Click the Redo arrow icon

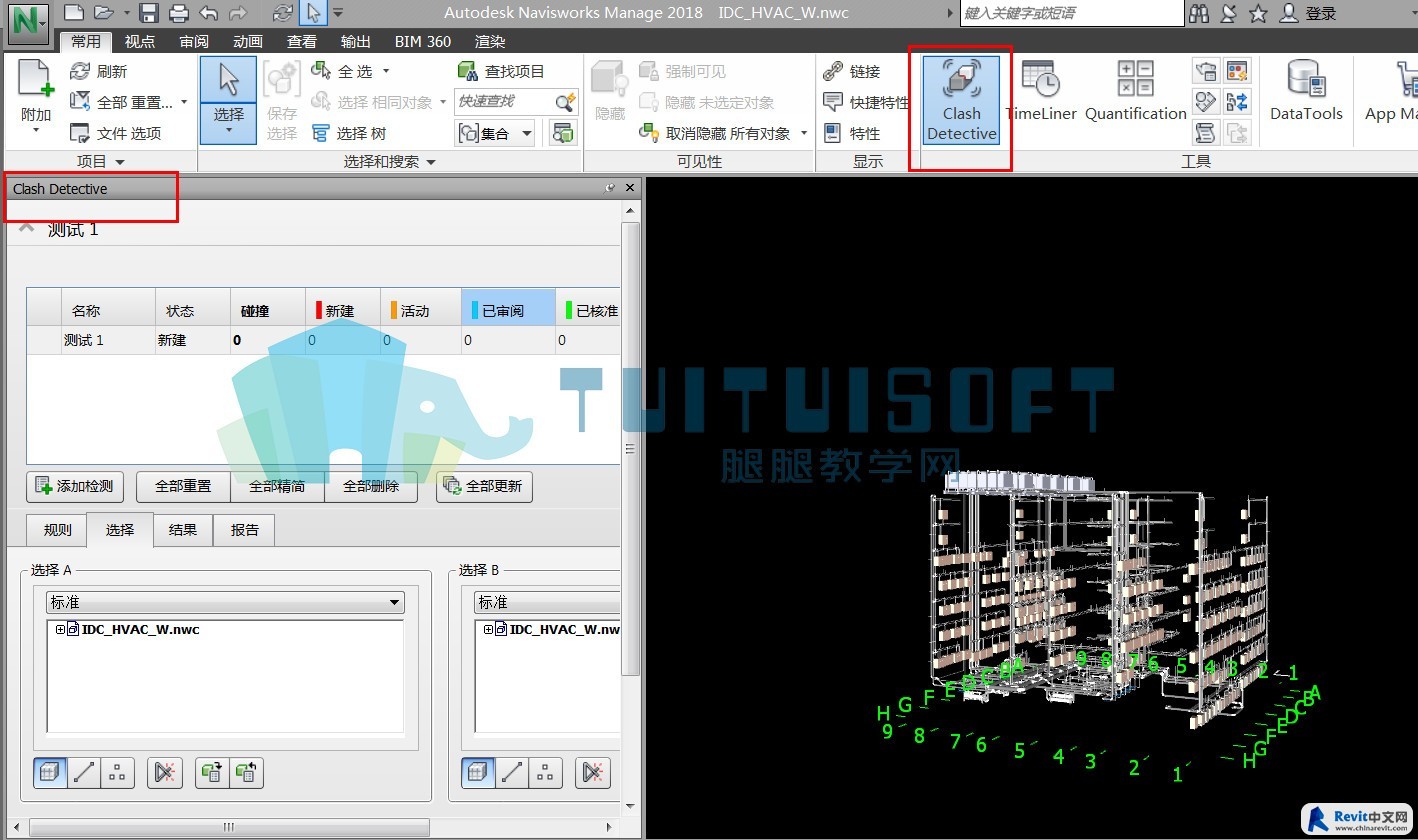click(237, 13)
